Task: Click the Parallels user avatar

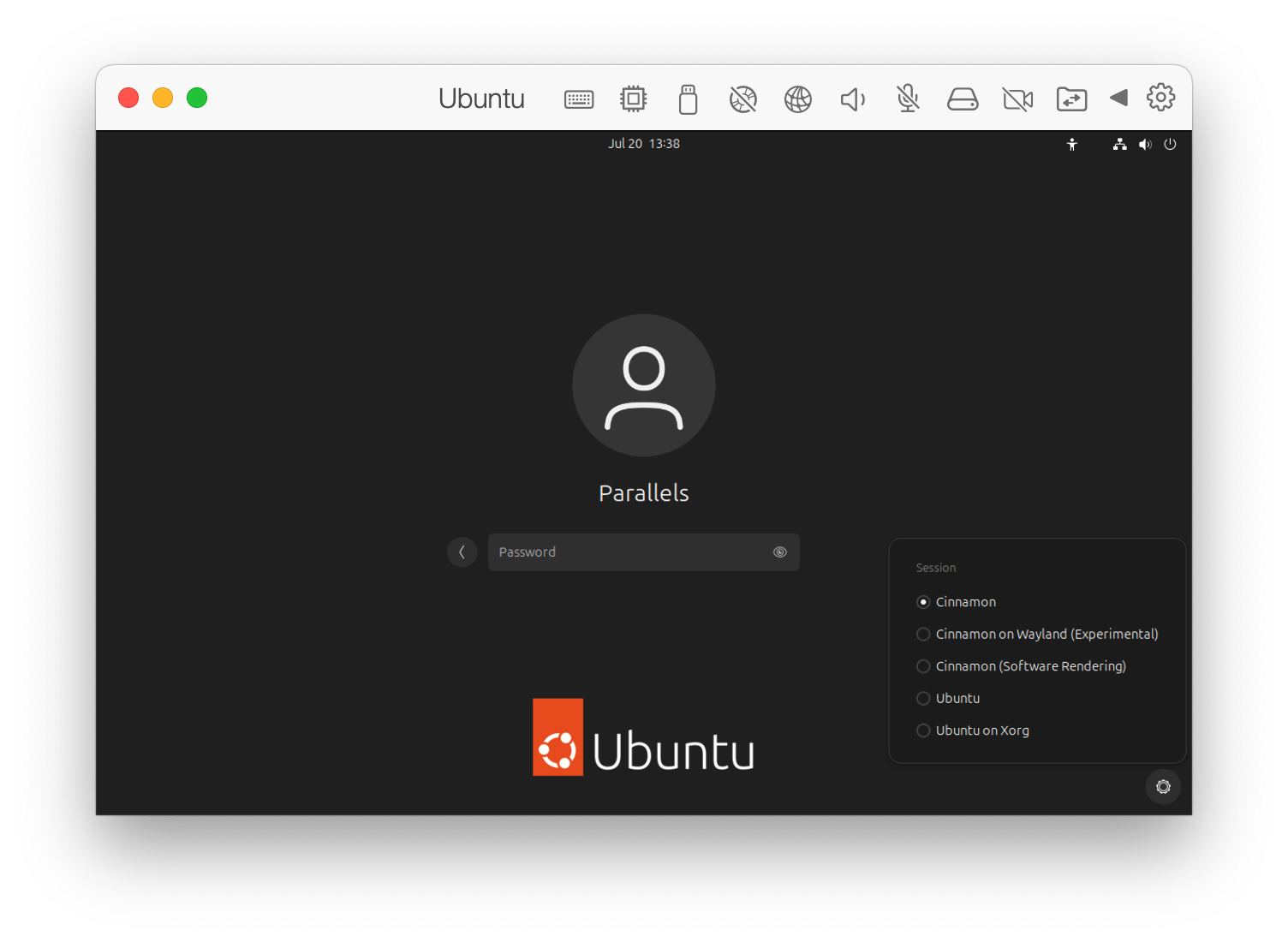Action: [644, 385]
